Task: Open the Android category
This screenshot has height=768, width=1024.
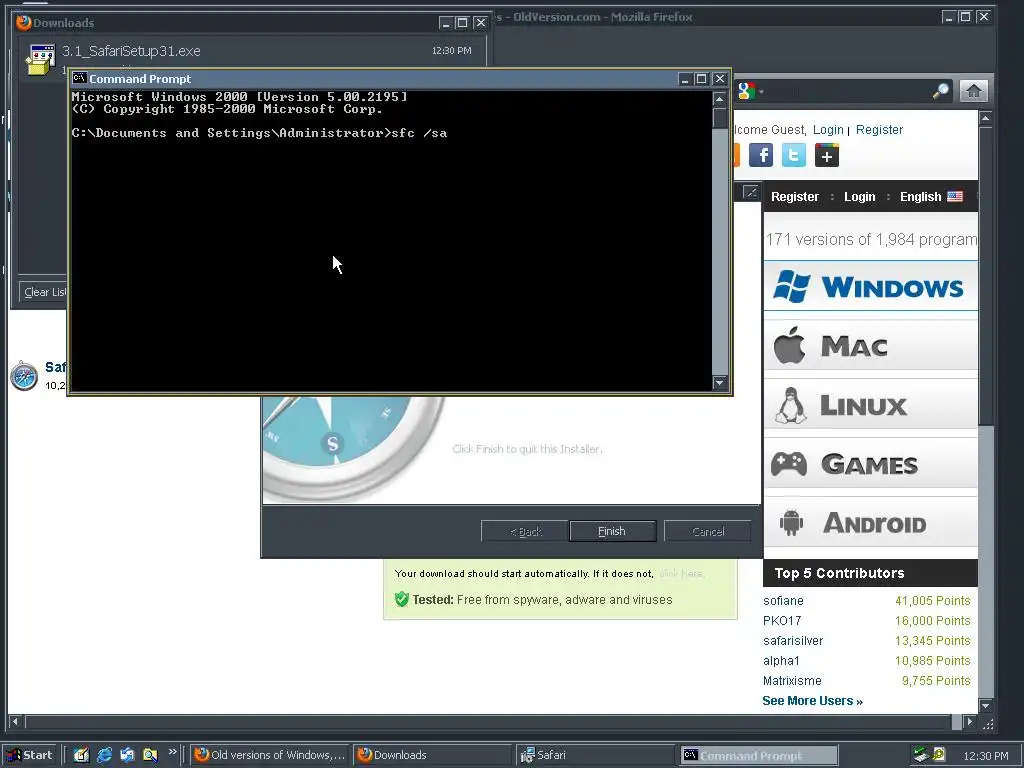Action: pyautogui.click(x=870, y=522)
